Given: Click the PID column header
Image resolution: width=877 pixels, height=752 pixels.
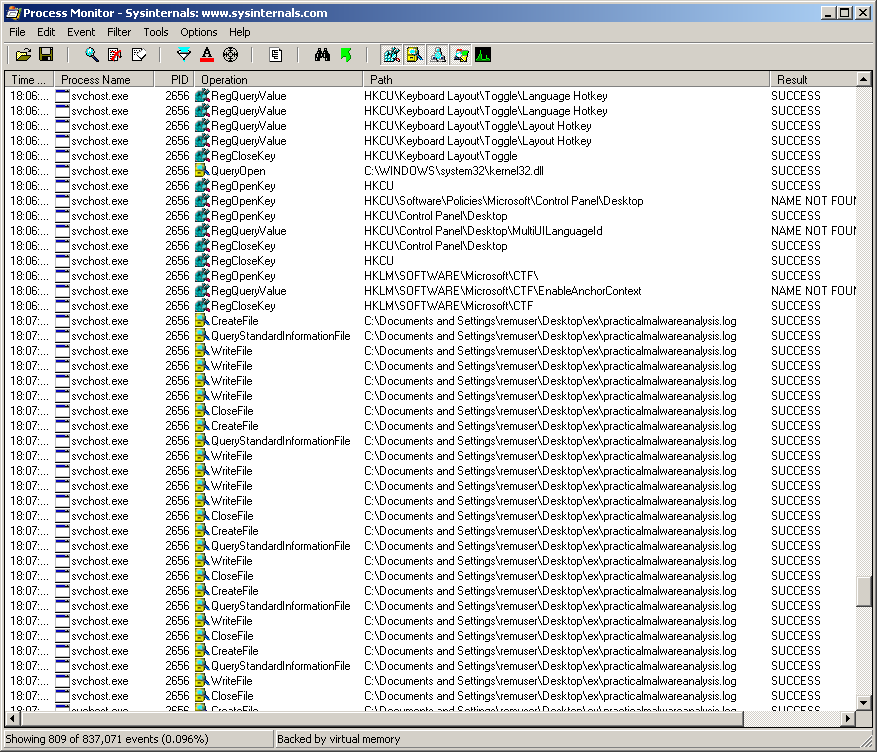Looking at the screenshot, I should click(x=174, y=79).
